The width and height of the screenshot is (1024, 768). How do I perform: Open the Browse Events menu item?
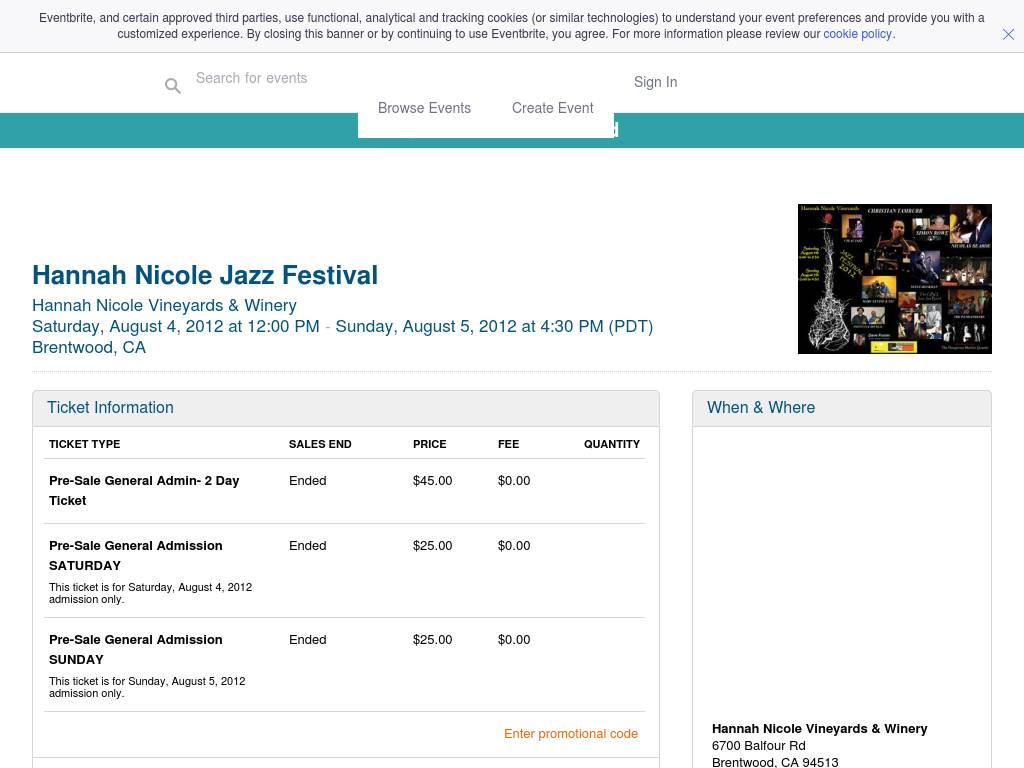point(424,108)
